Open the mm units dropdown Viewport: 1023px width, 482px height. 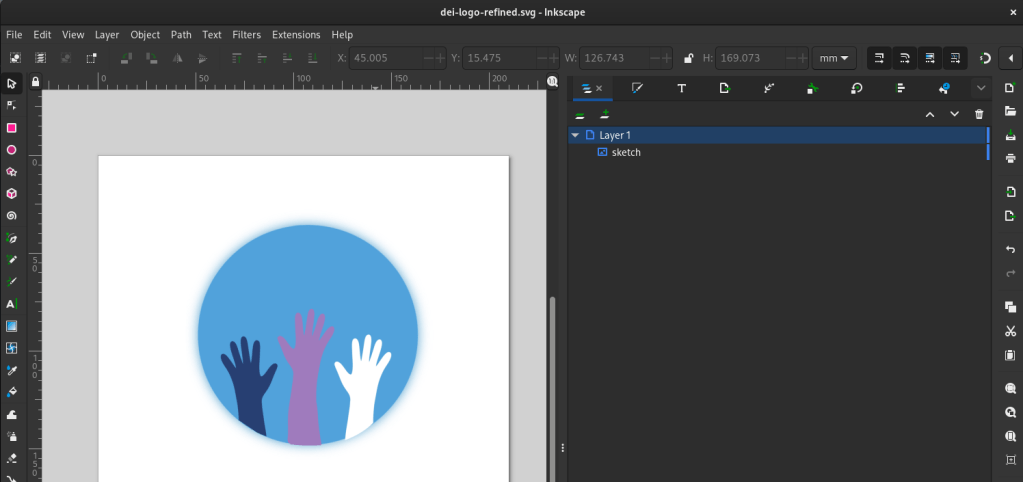[834, 58]
